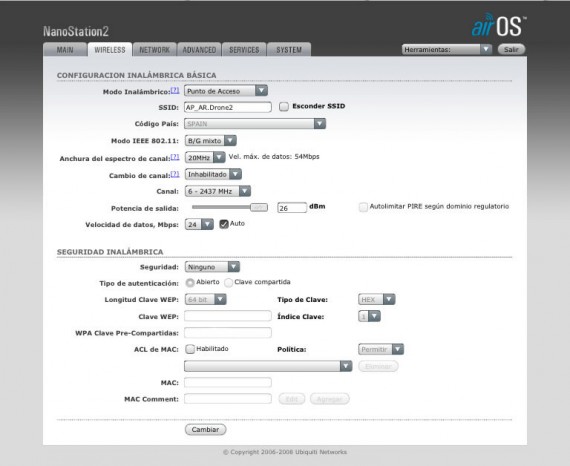Click the NanoStation2 title text
This screenshot has width=570, height=466.
(x=76, y=31)
